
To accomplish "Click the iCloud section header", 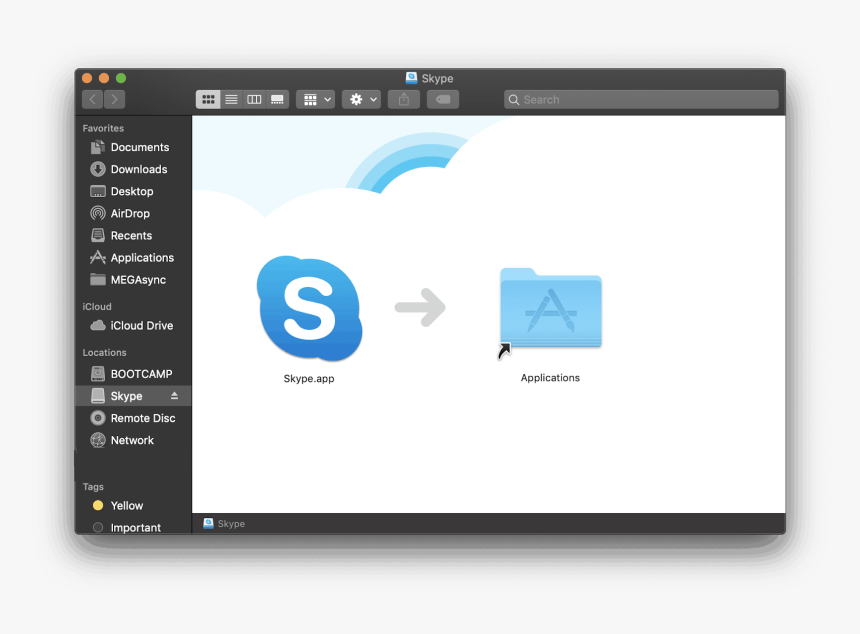I will 97,307.
